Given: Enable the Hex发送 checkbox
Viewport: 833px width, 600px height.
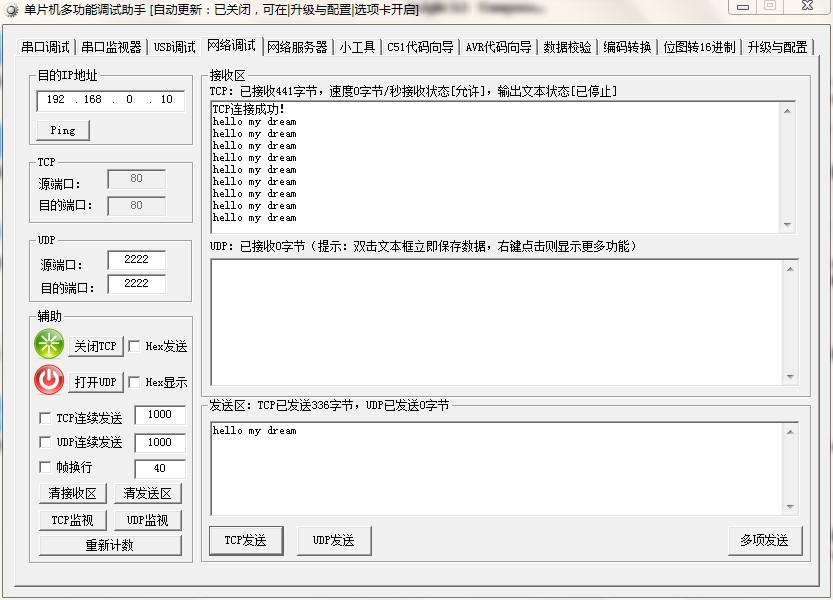Looking at the screenshot, I should [x=132, y=346].
